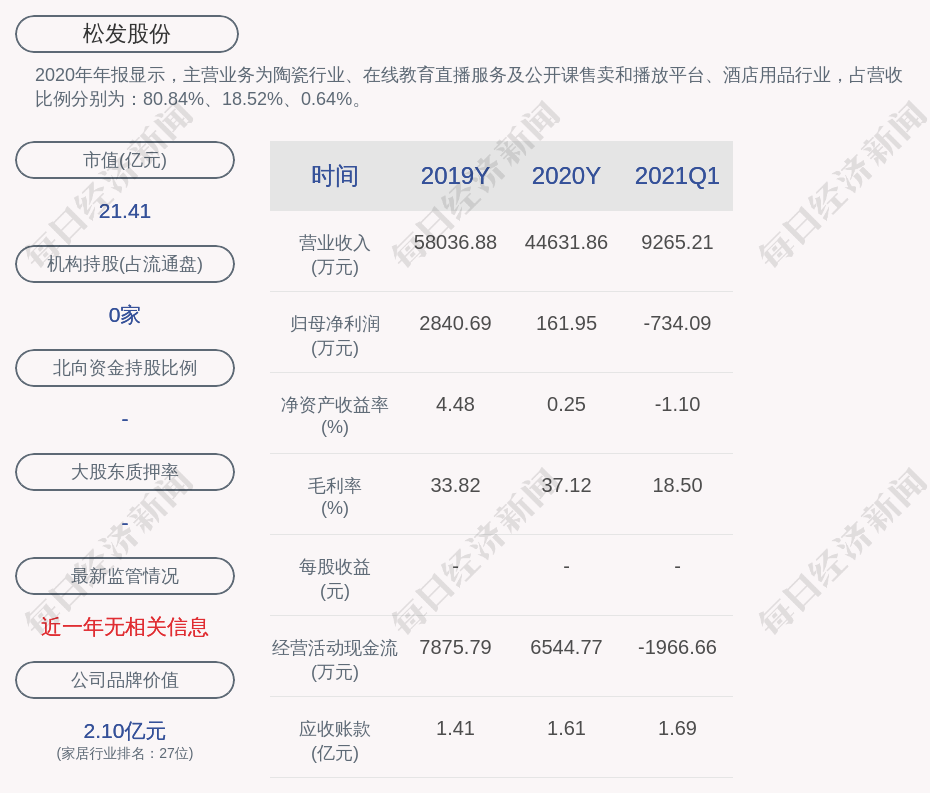The width and height of the screenshot is (930, 793).
Task: Click the 营业收入(万元) row label
Action: point(335,254)
